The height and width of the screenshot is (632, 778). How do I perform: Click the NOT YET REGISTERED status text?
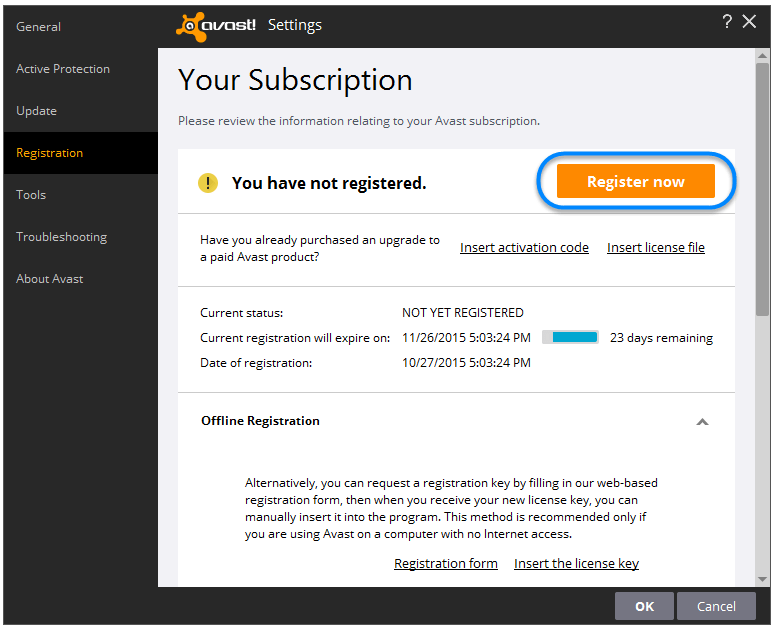(x=463, y=313)
